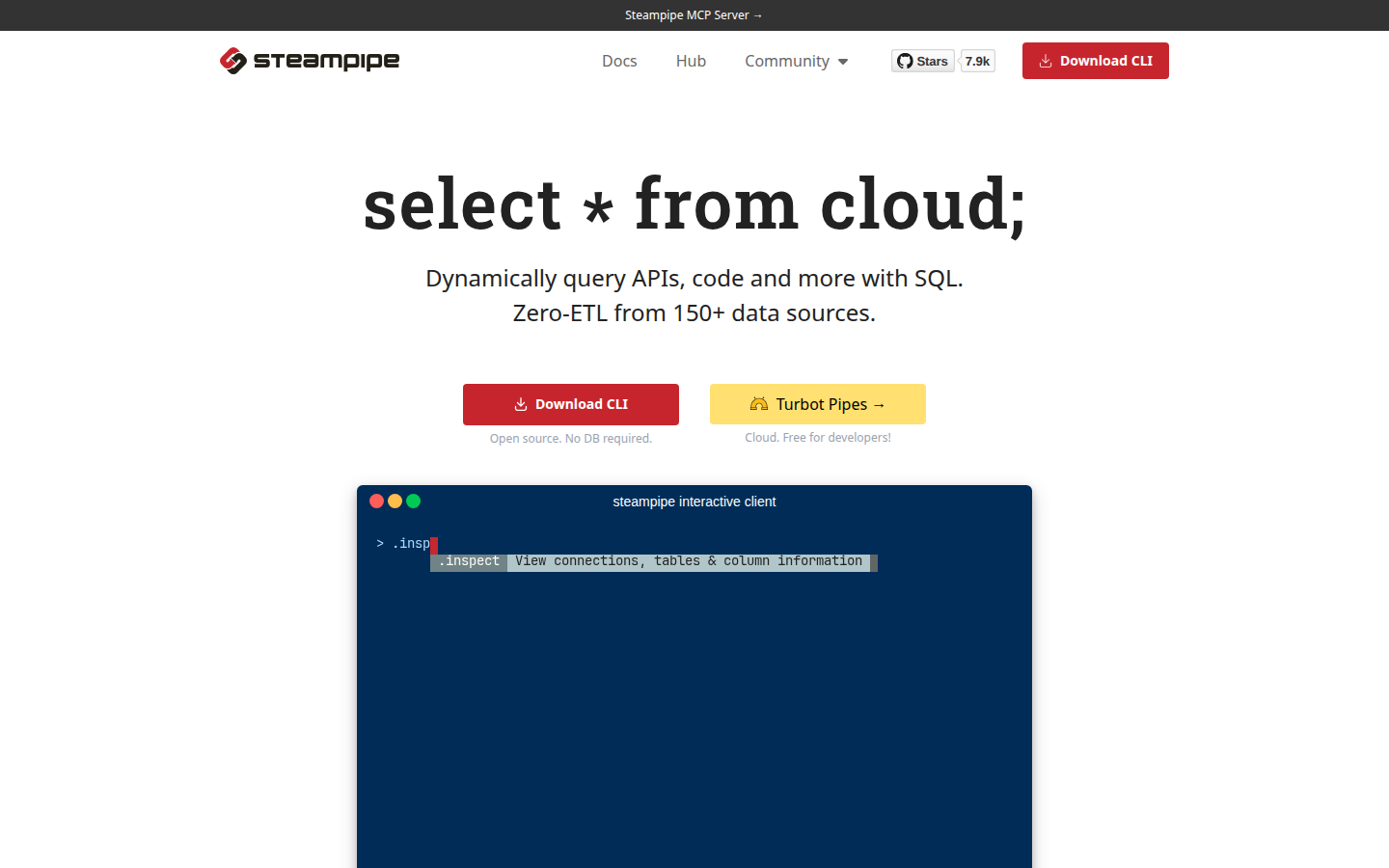The image size is (1389, 868).
Task: Click the 'steampipe interactive client' title text
Action: (x=694, y=502)
